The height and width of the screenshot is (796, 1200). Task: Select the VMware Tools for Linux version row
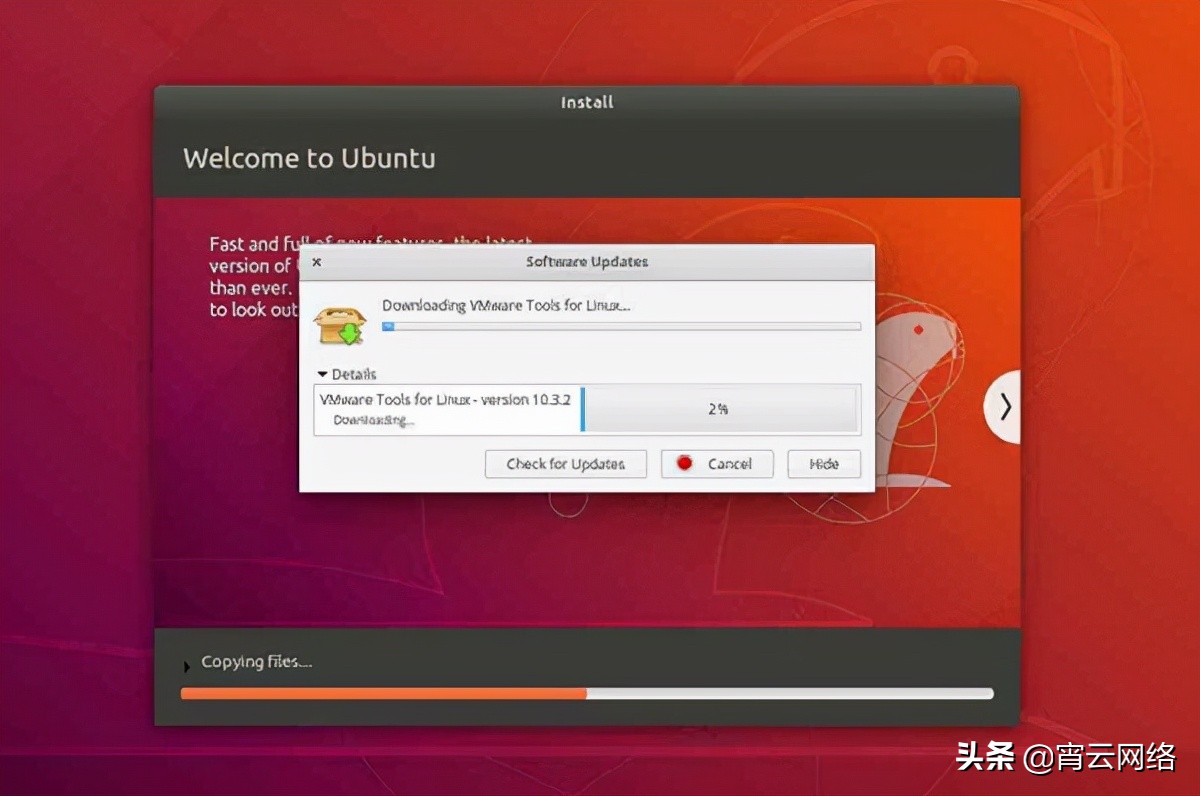(587, 410)
